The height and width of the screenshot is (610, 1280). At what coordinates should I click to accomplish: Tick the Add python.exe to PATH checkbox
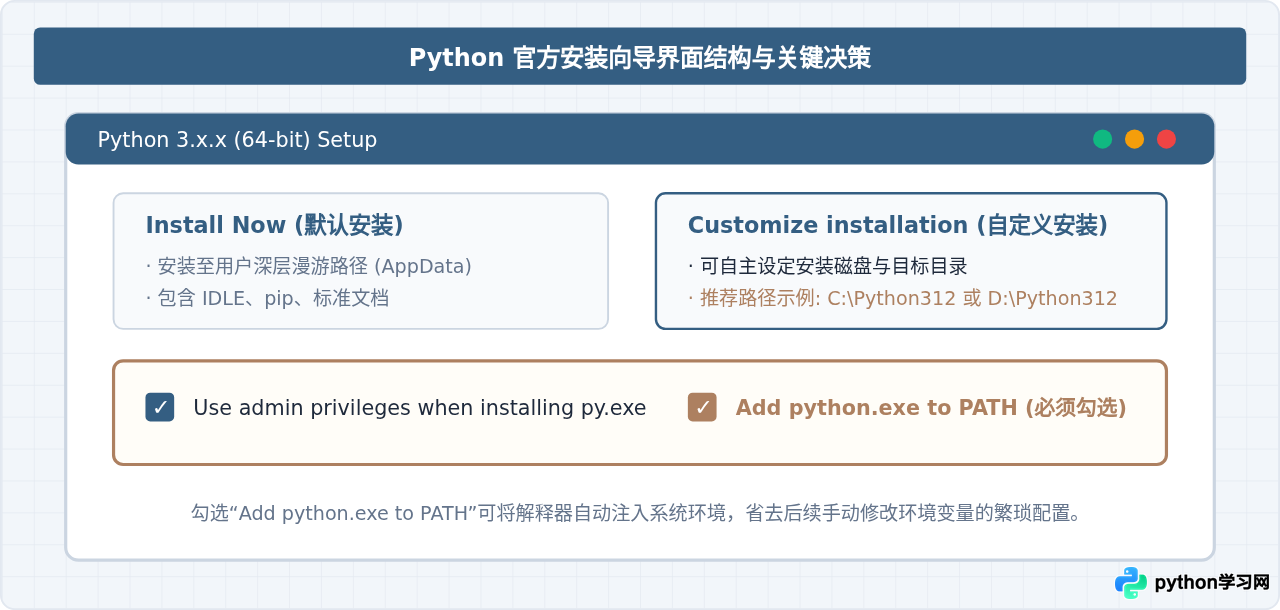click(x=702, y=407)
